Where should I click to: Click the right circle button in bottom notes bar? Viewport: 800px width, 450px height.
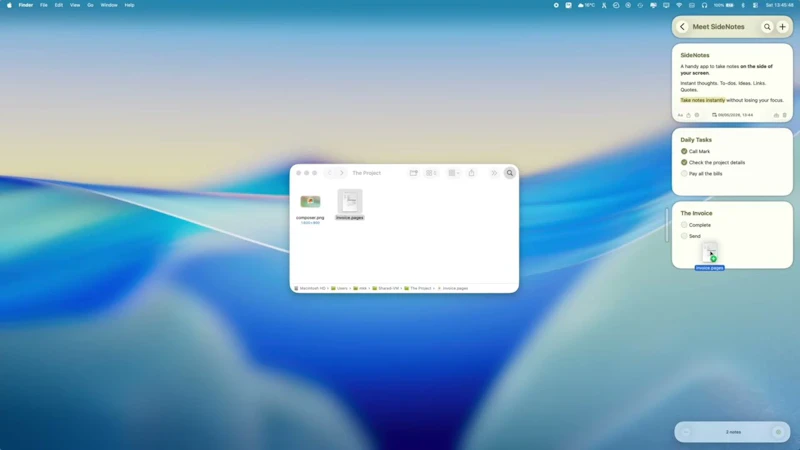pyautogui.click(x=778, y=432)
